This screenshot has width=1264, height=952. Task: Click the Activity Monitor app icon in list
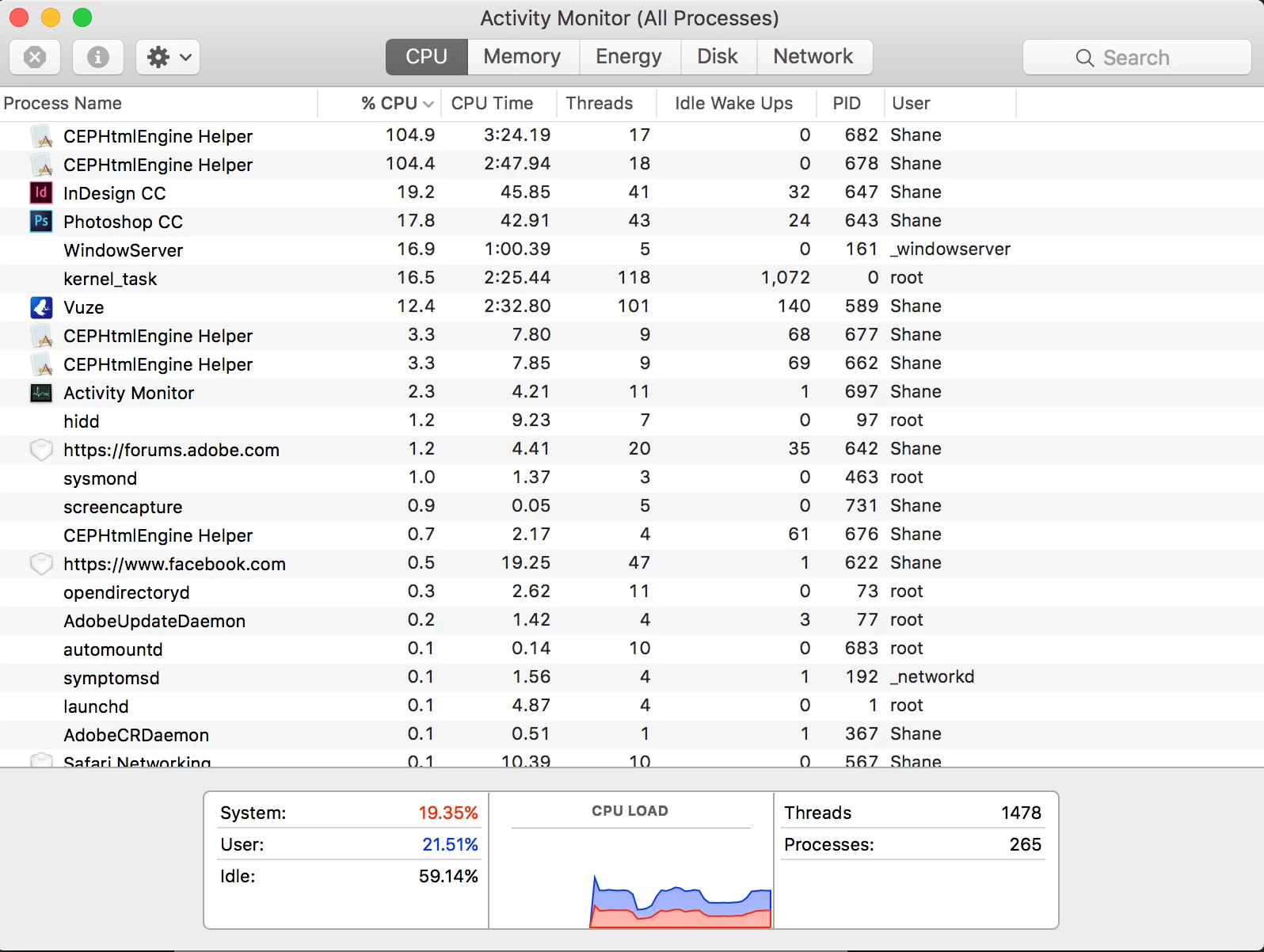pyautogui.click(x=41, y=392)
